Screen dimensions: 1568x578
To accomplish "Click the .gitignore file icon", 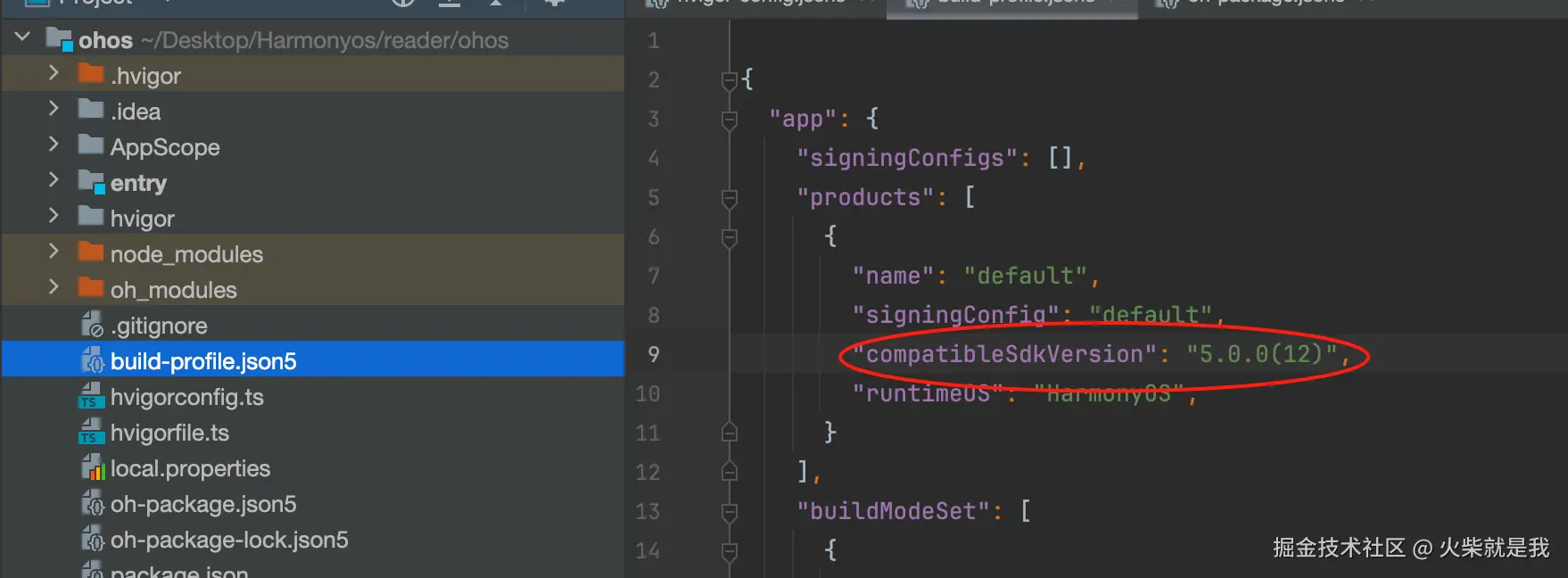I will [93, 325].
